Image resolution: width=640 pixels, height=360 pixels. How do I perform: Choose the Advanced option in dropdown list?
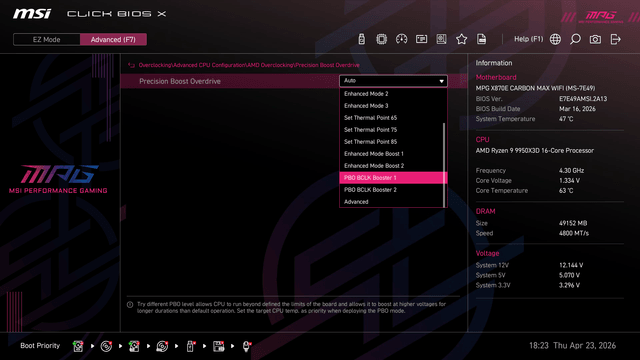[391, 202]
